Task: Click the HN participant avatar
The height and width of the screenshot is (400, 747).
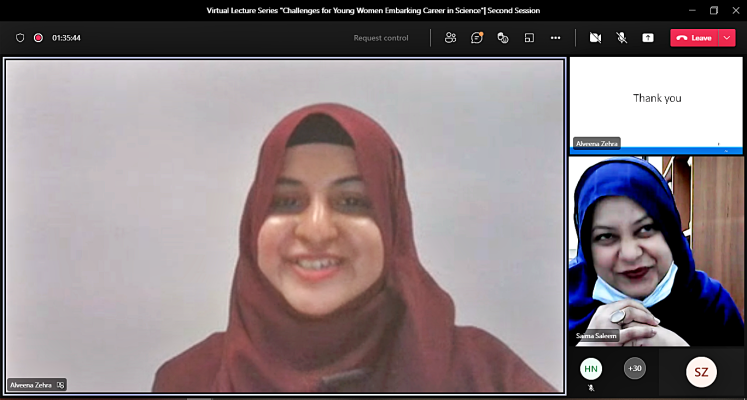Action: [591, 369]
